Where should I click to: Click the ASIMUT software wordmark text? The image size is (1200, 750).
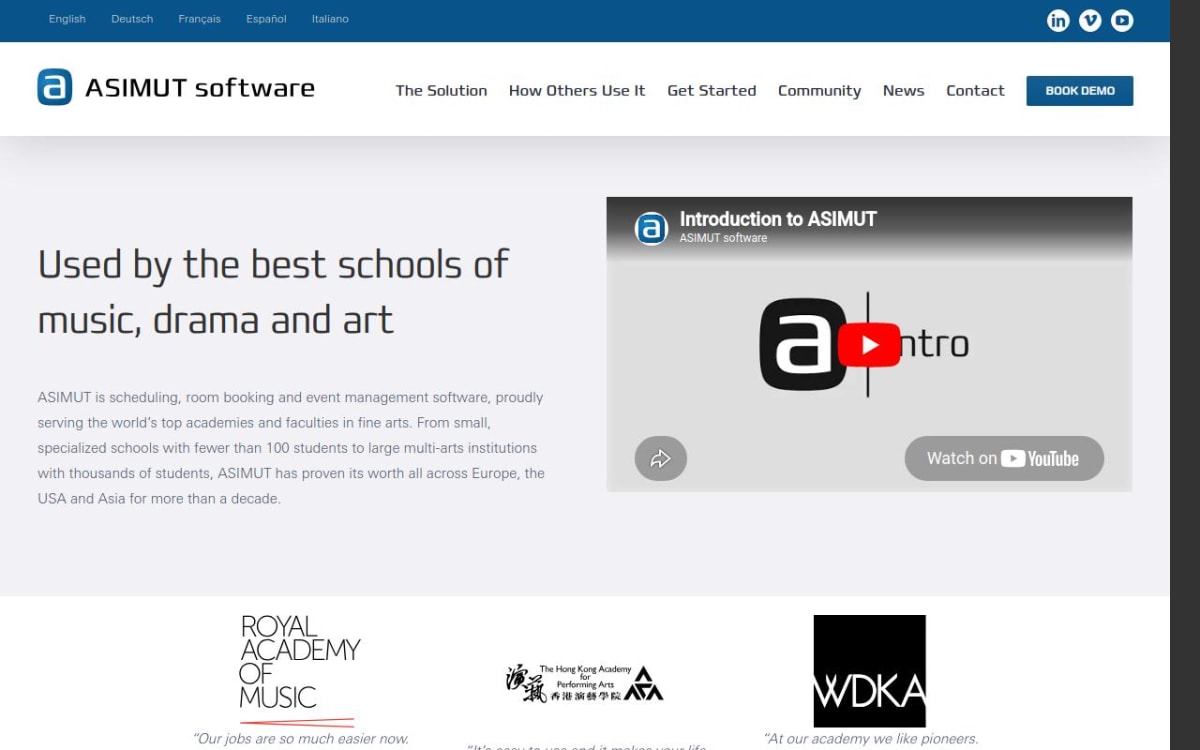click(x=200, y=88)
